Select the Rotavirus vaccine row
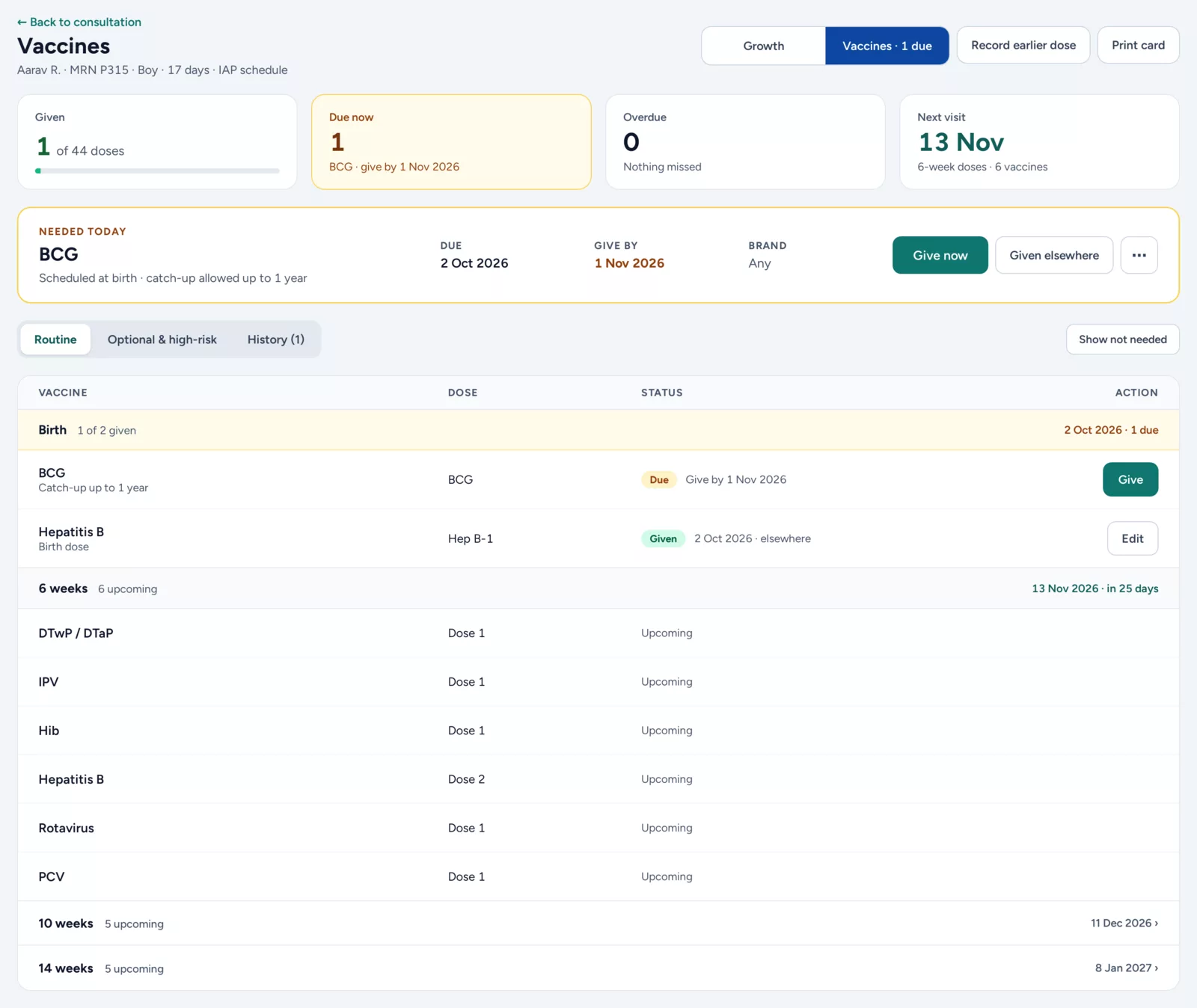Viewport: 1197px width, 1008px height. [598, 828]
